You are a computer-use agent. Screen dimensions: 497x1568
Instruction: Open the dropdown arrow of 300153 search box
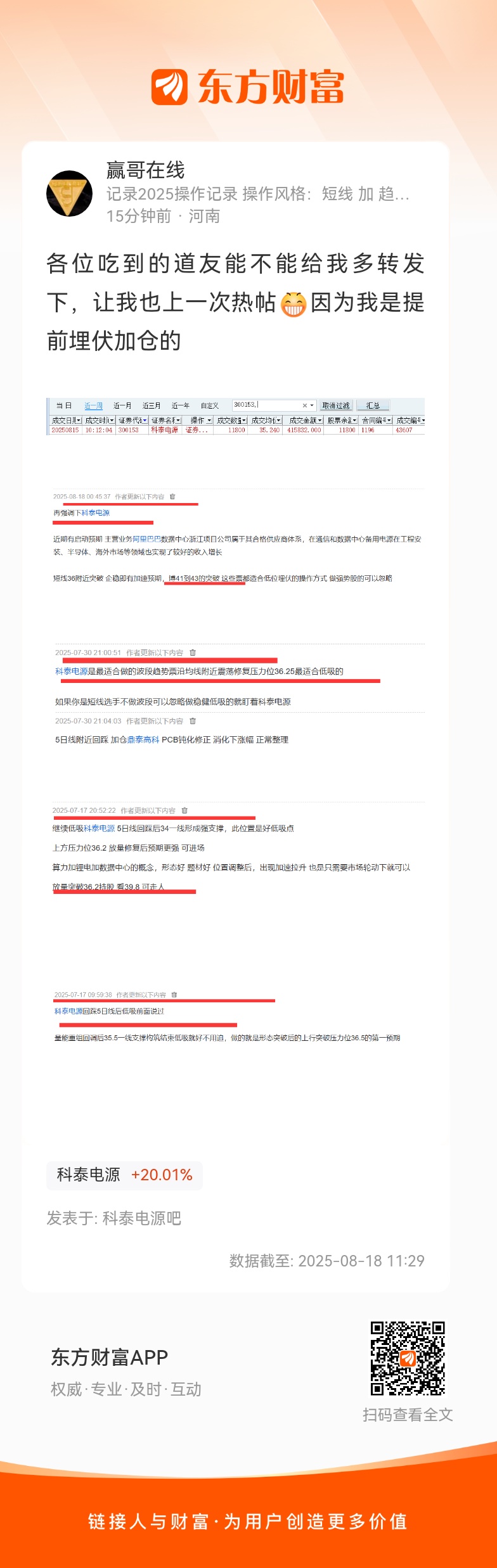312,405
